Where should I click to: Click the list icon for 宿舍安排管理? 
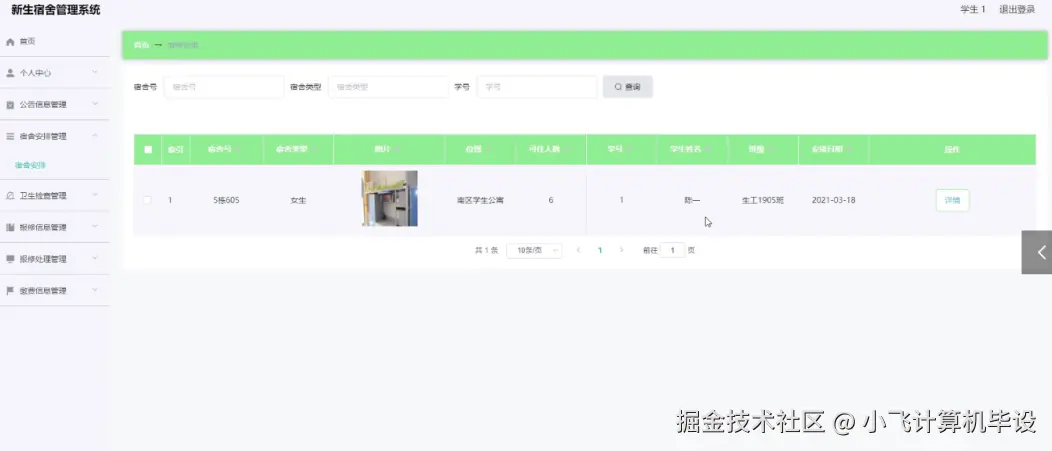pos(10,136)
